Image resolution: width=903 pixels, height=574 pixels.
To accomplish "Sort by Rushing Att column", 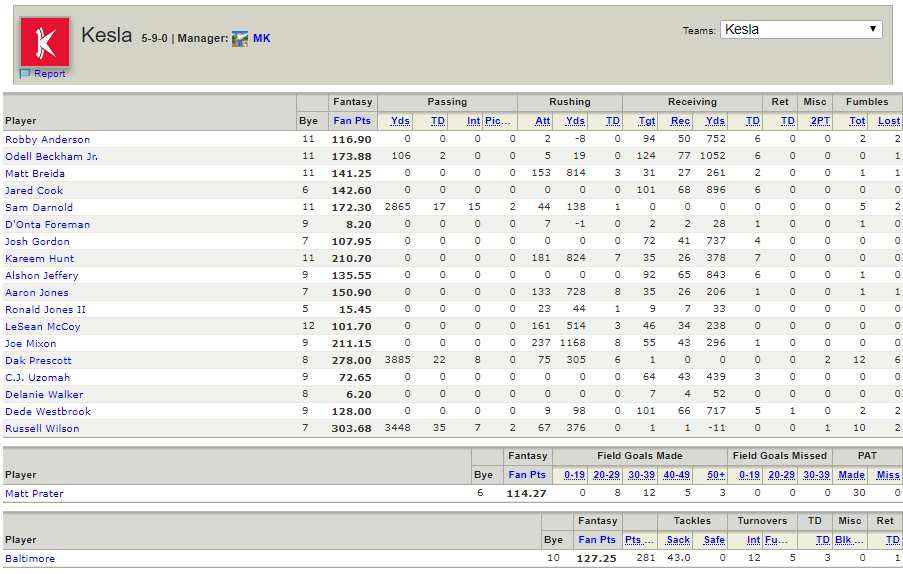I will point(542,120).
